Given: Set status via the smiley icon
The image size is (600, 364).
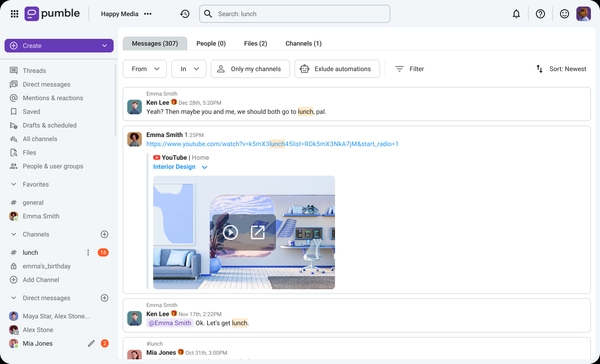Looking at the screenshot, I should 564,14.
